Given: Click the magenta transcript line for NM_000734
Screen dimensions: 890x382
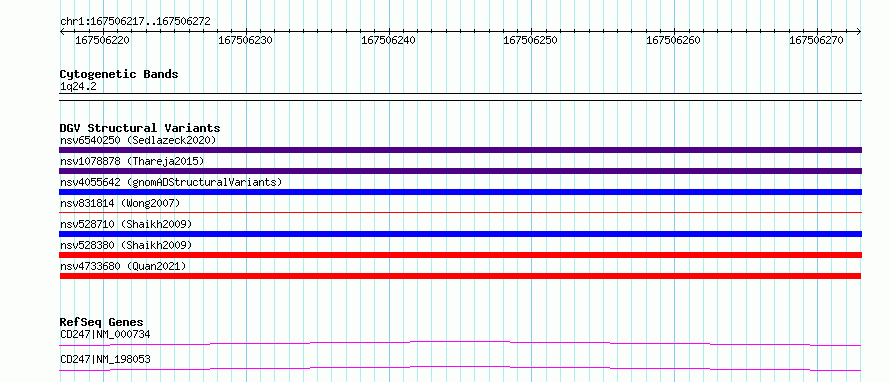Looking at the screenshot, I should click(x=460, y=343).
